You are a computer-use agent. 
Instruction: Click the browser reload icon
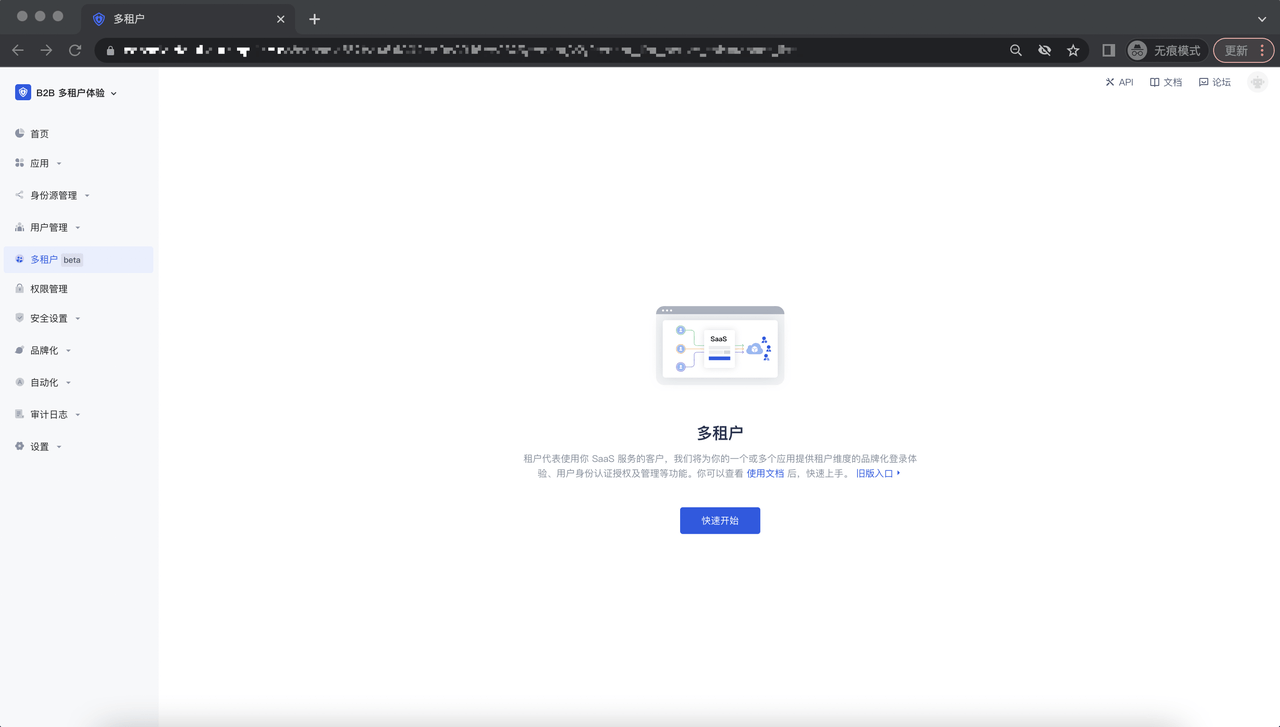click(75, 50)
